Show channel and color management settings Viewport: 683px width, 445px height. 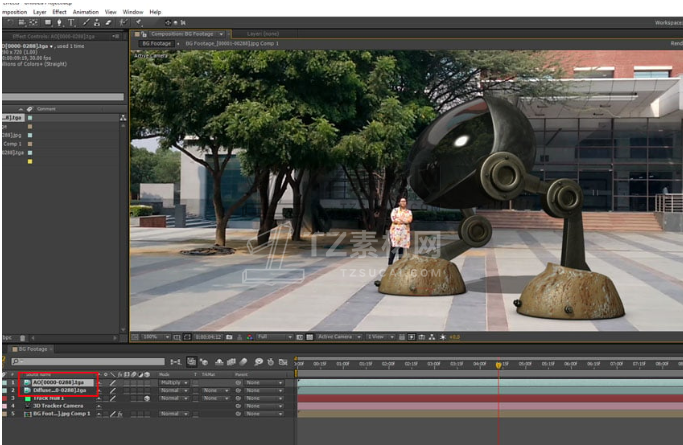250,337
